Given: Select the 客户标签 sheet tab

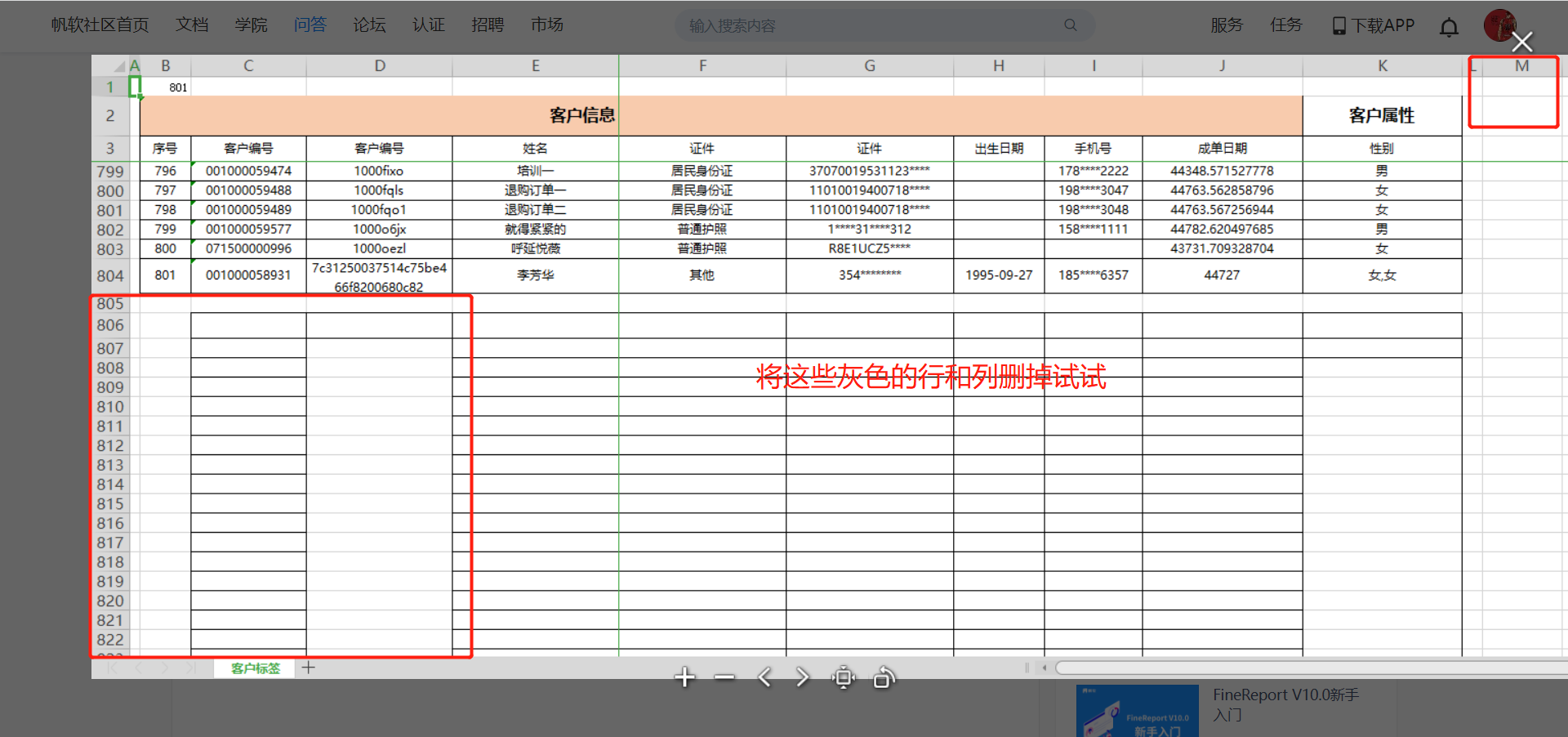Looking at the screenshot, I should pos(255,668).
